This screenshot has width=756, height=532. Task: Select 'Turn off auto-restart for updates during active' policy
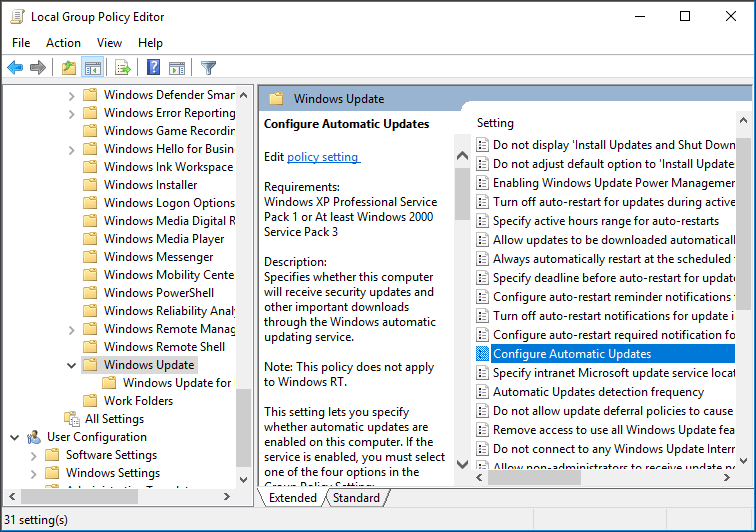[605, 202]
